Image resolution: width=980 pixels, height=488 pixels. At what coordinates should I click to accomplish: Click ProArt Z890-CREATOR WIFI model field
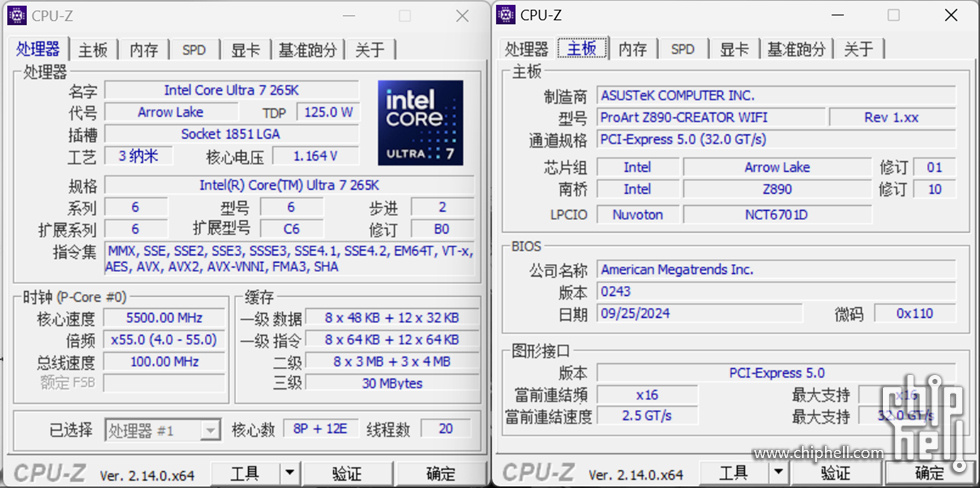(x=711, y=117)
